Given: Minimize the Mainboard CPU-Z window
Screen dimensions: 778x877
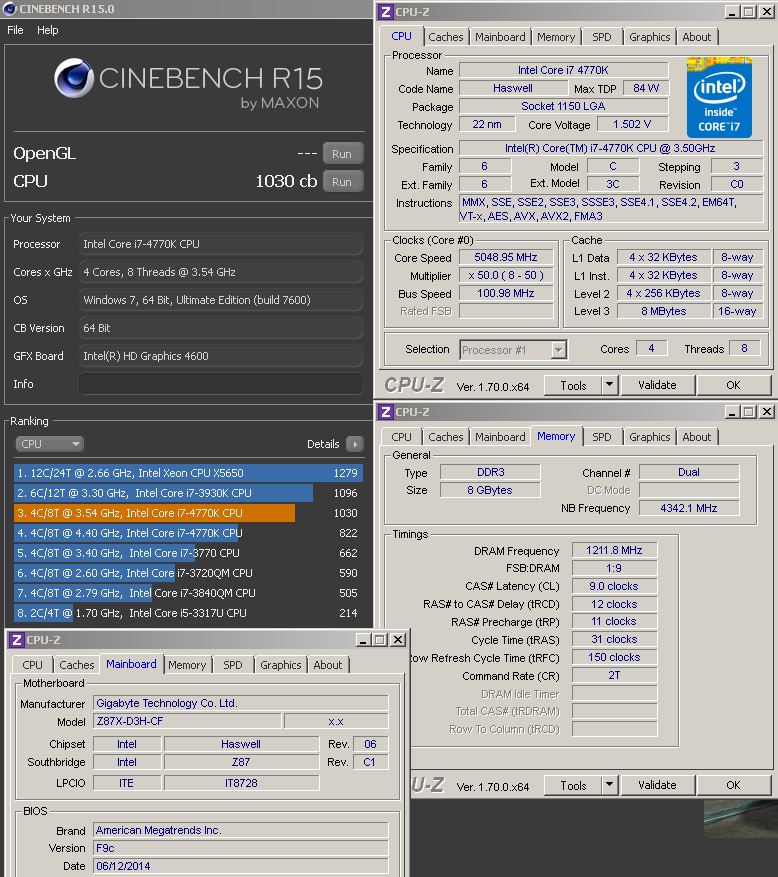Looking at the screenshot, I should point(364,640).
